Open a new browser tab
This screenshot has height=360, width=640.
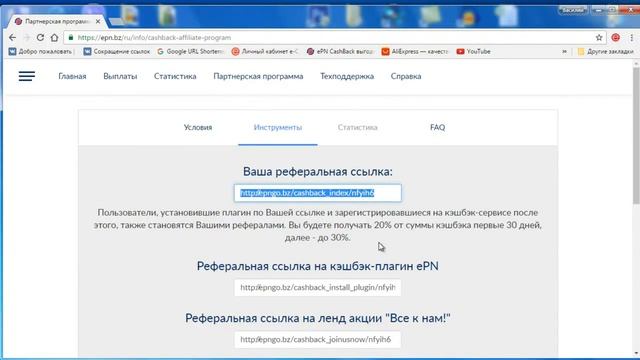click(116, 21)
